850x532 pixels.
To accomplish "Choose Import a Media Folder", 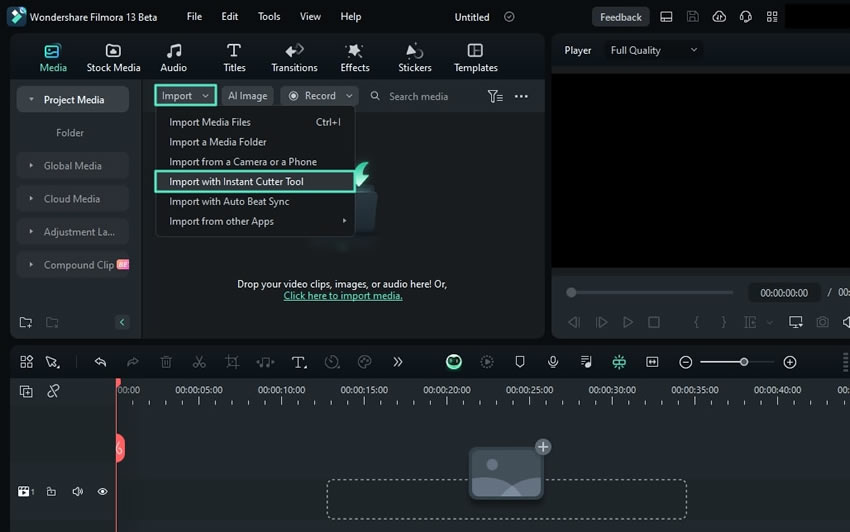I will pyautogui.click(x=255, y=142).
